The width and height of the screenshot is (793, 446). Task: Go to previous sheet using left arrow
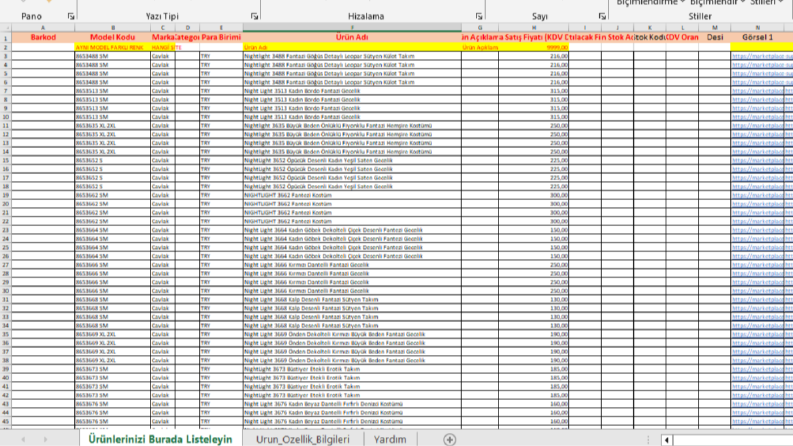coord(23,439)
